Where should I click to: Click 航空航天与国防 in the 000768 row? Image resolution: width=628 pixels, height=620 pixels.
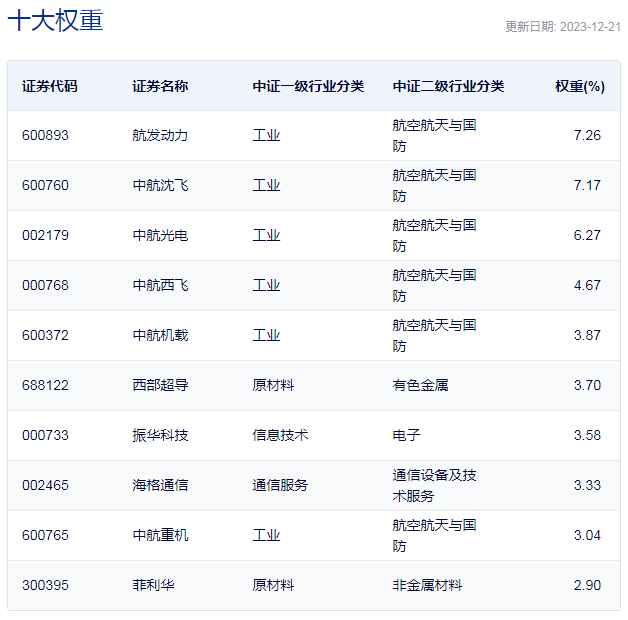434,285
